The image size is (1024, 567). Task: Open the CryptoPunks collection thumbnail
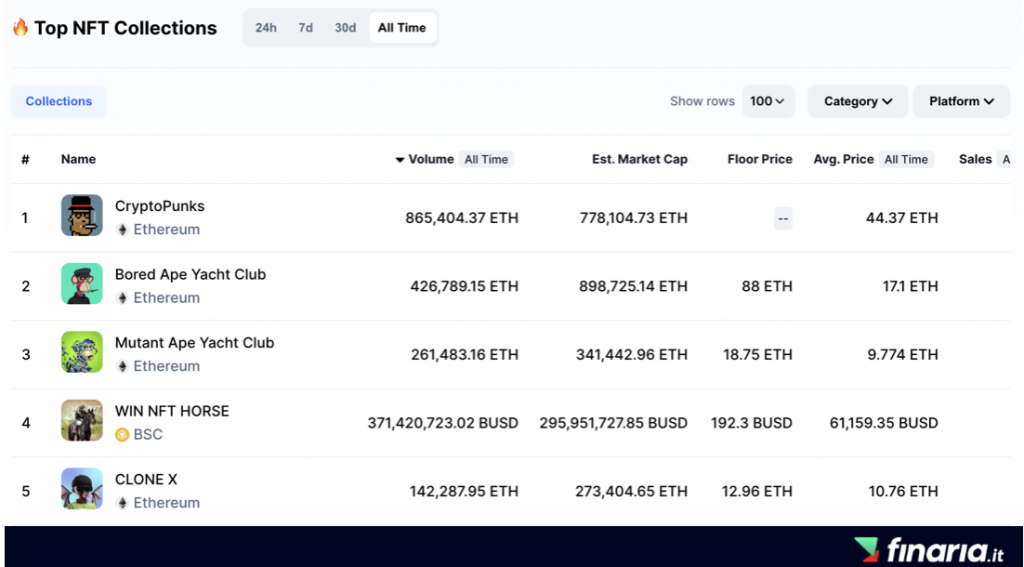pyautogui.click(x=82, y=215)
